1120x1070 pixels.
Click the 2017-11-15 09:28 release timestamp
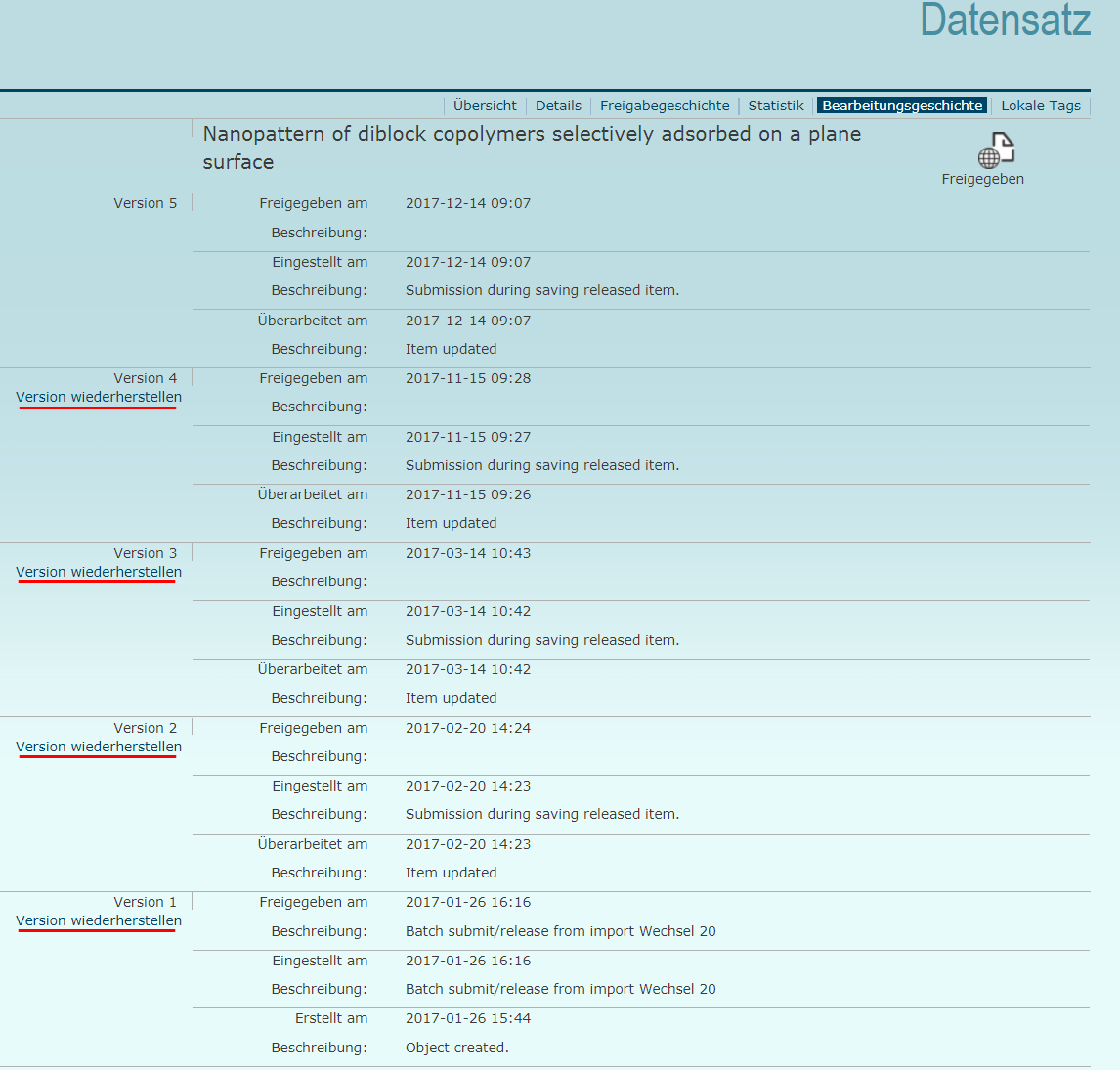468,378
